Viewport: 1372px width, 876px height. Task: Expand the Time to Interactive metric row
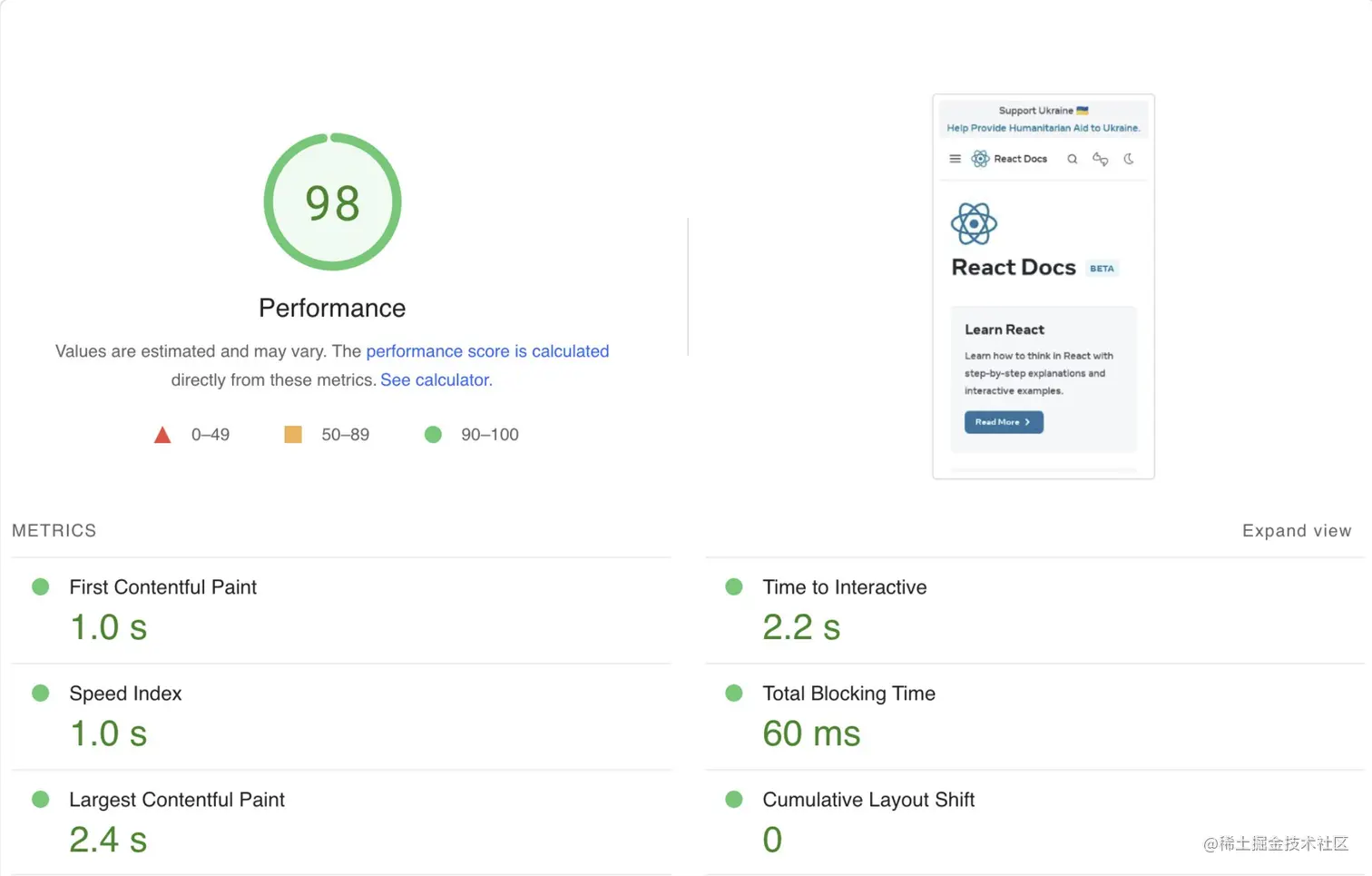1034,610
